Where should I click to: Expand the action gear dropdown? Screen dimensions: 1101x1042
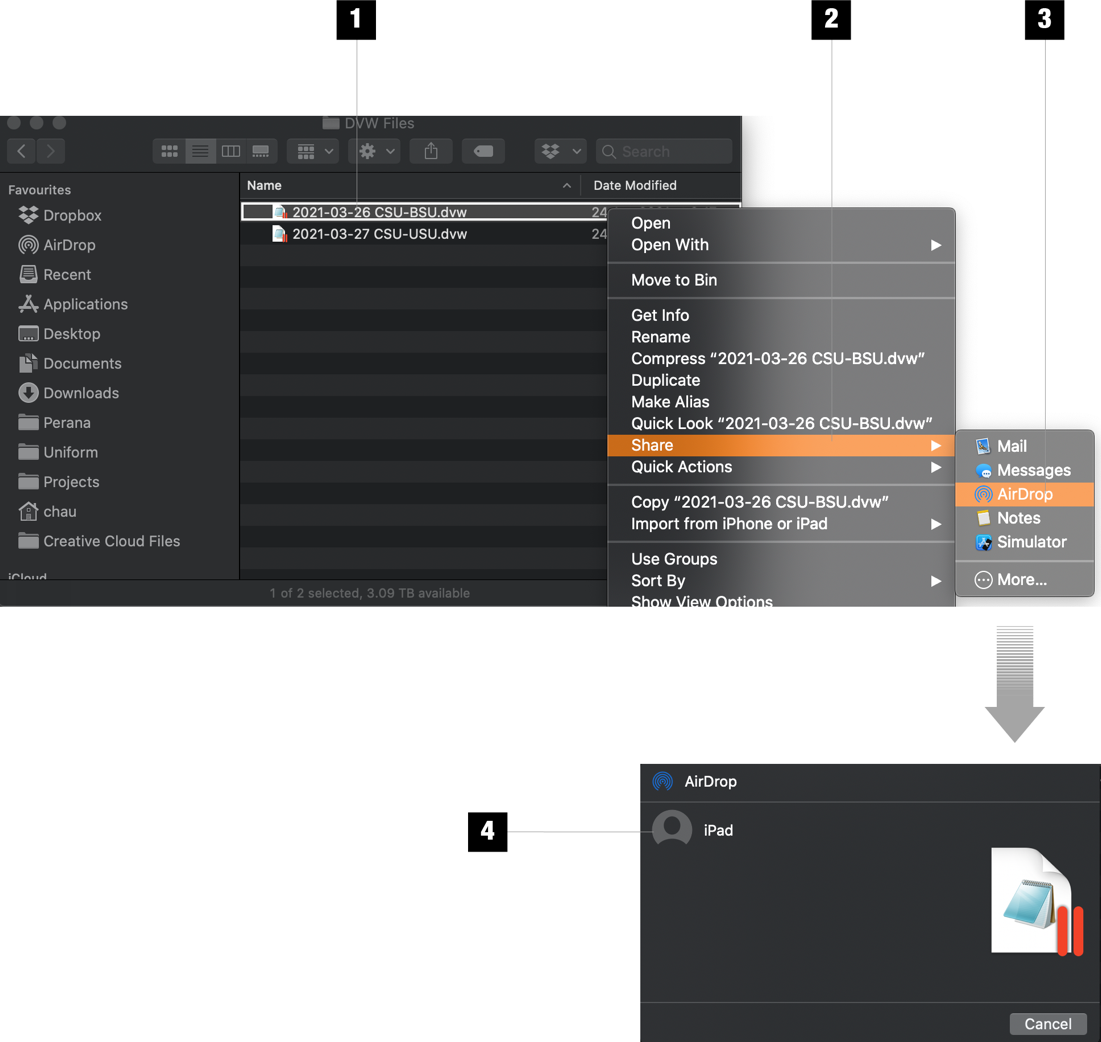(x=375, y=150)
